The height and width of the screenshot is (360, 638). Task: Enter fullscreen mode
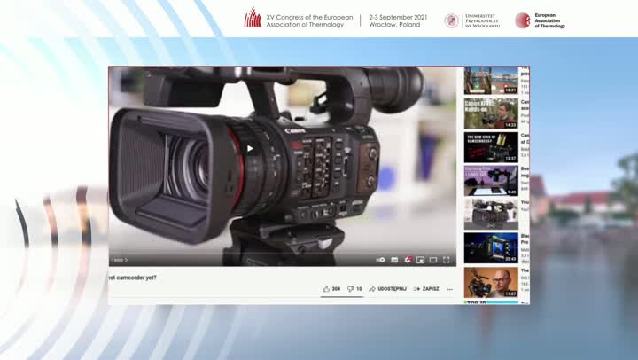click(446, 260)
